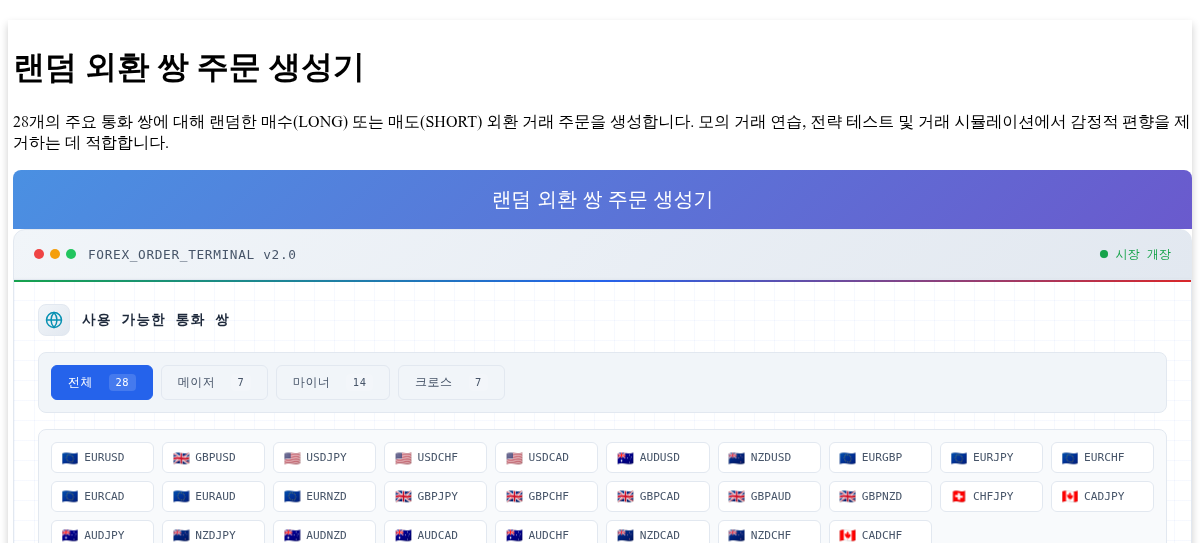Choose the EURUSD currency pair
This screenshot has height=543, width=1200.
coord(102,458)
